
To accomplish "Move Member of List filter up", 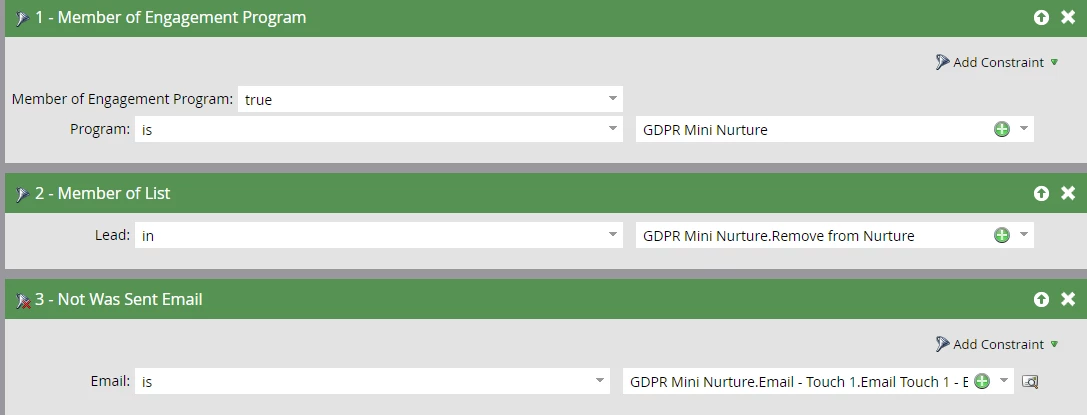I will pyautogui.click(x=1041, y=193).
